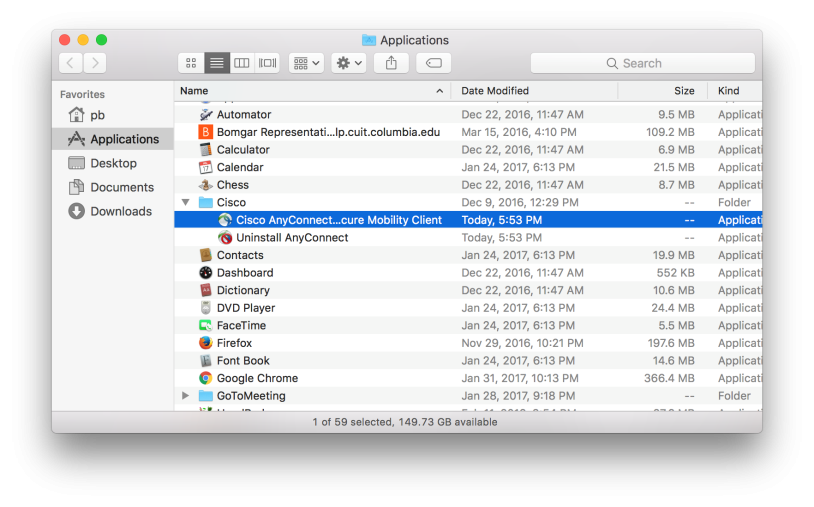
Task: Close the Finder window with red button
Action: pos(64,40)
